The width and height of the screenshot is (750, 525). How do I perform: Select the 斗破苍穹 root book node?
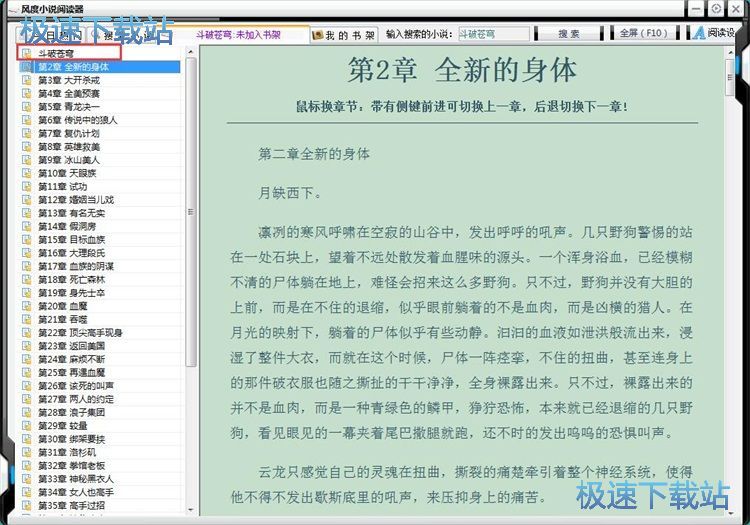point(55,54)
